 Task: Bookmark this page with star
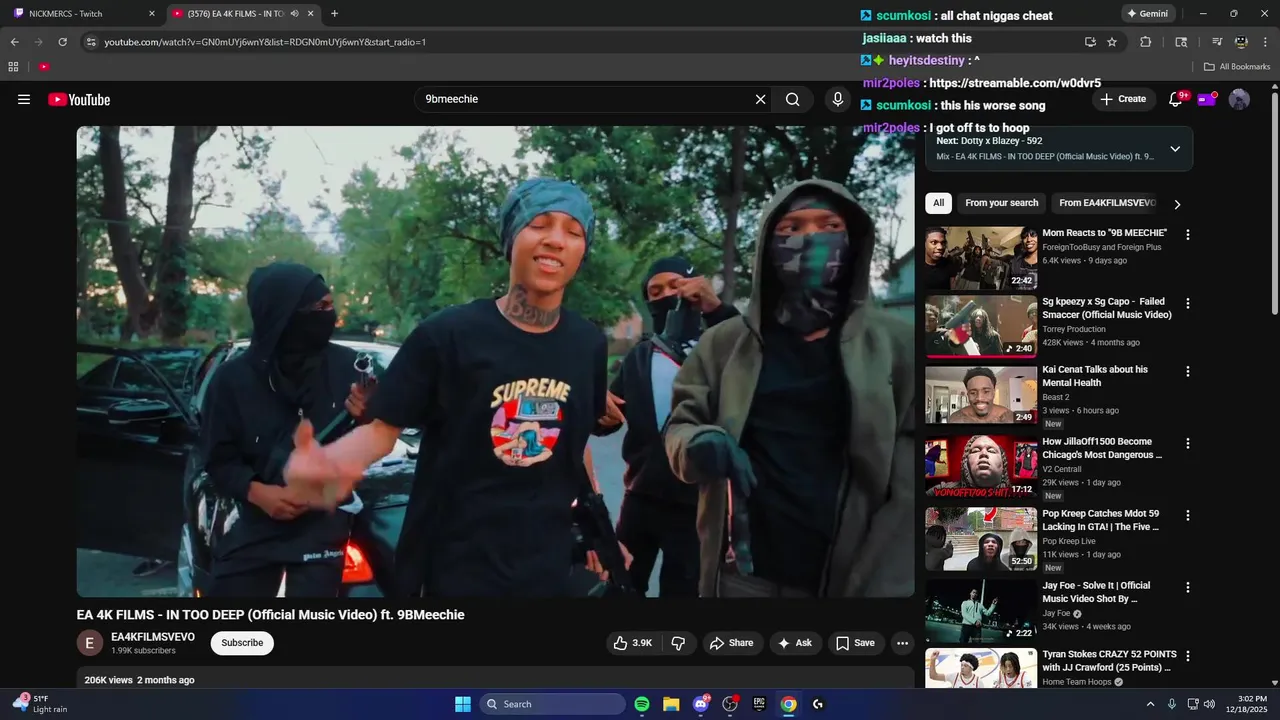point(1112,42)
